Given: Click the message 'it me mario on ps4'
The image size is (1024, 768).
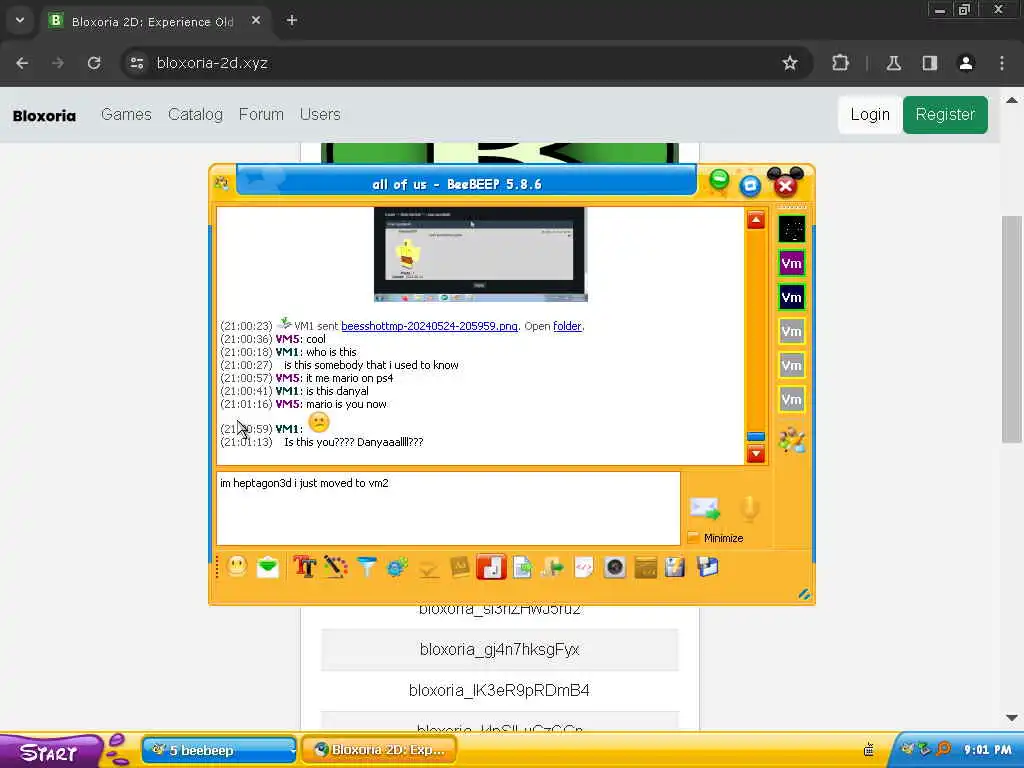Looking at the screenshot, I should [x=349, y=378].
